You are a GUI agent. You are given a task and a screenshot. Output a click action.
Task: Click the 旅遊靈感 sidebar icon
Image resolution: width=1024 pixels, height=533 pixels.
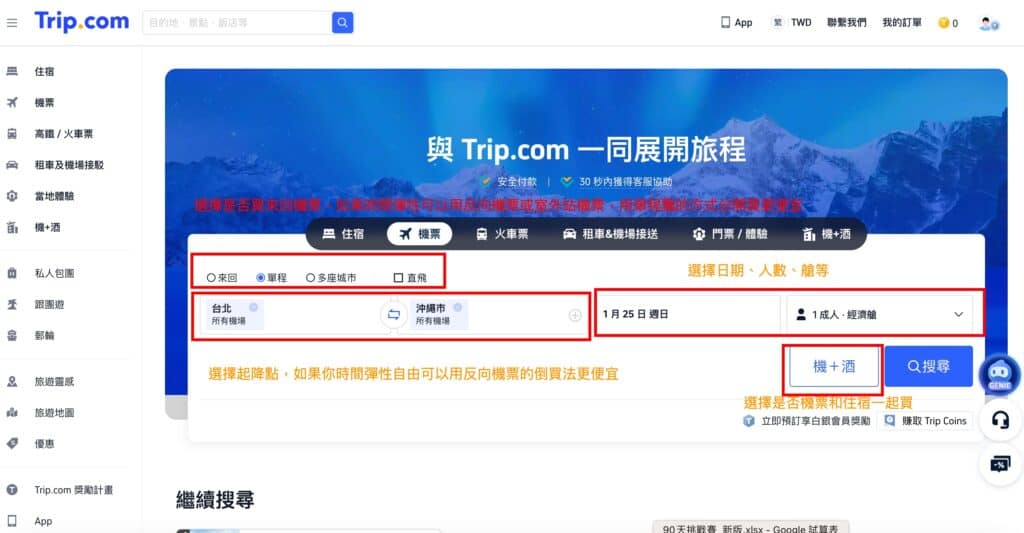(x=12, y=381)
